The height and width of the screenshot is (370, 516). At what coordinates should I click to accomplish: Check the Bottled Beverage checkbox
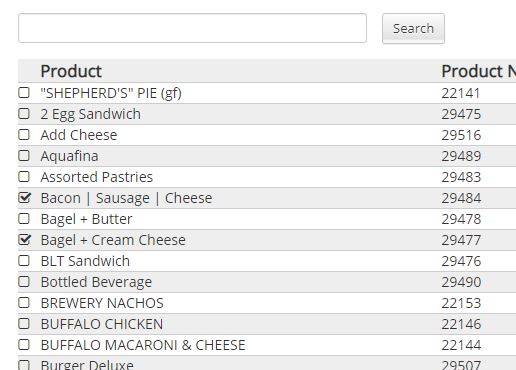tap(24, 281)
